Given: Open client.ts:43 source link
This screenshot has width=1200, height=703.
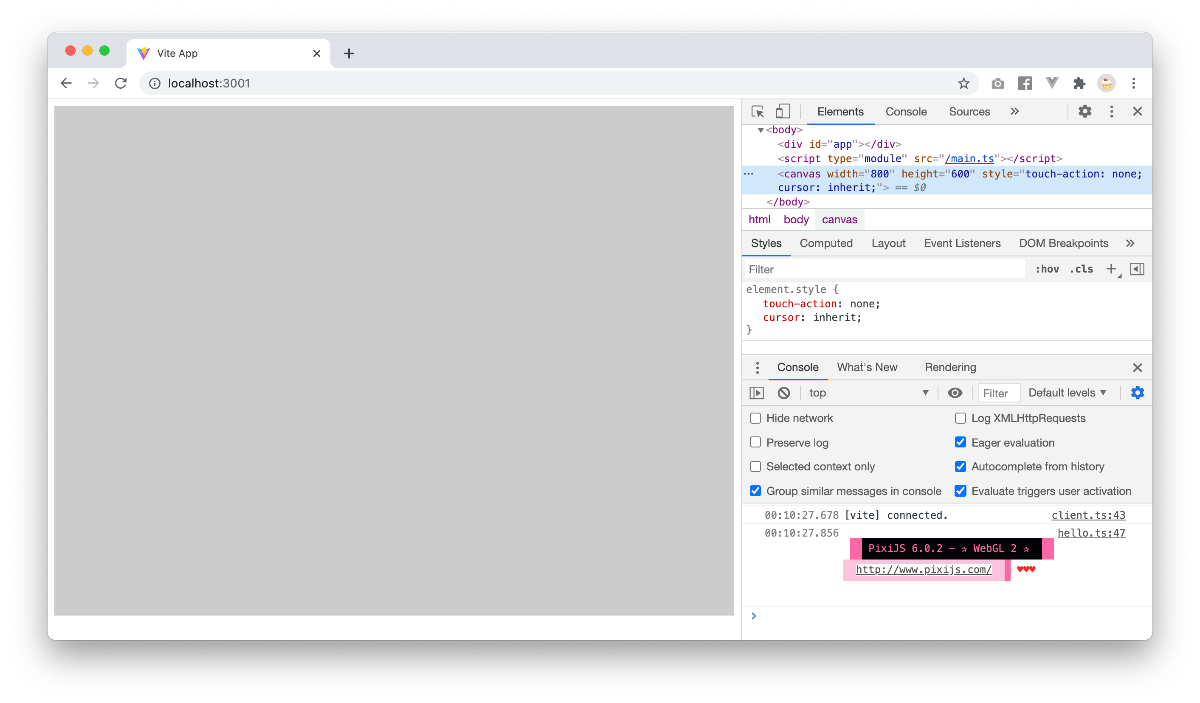Looking at the screenshot, I should [x=1088, y=515].
